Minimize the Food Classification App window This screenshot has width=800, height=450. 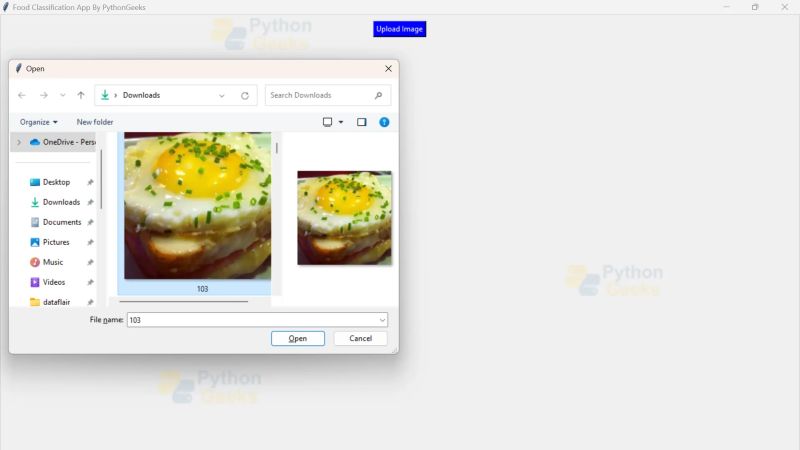coord(727,7)
